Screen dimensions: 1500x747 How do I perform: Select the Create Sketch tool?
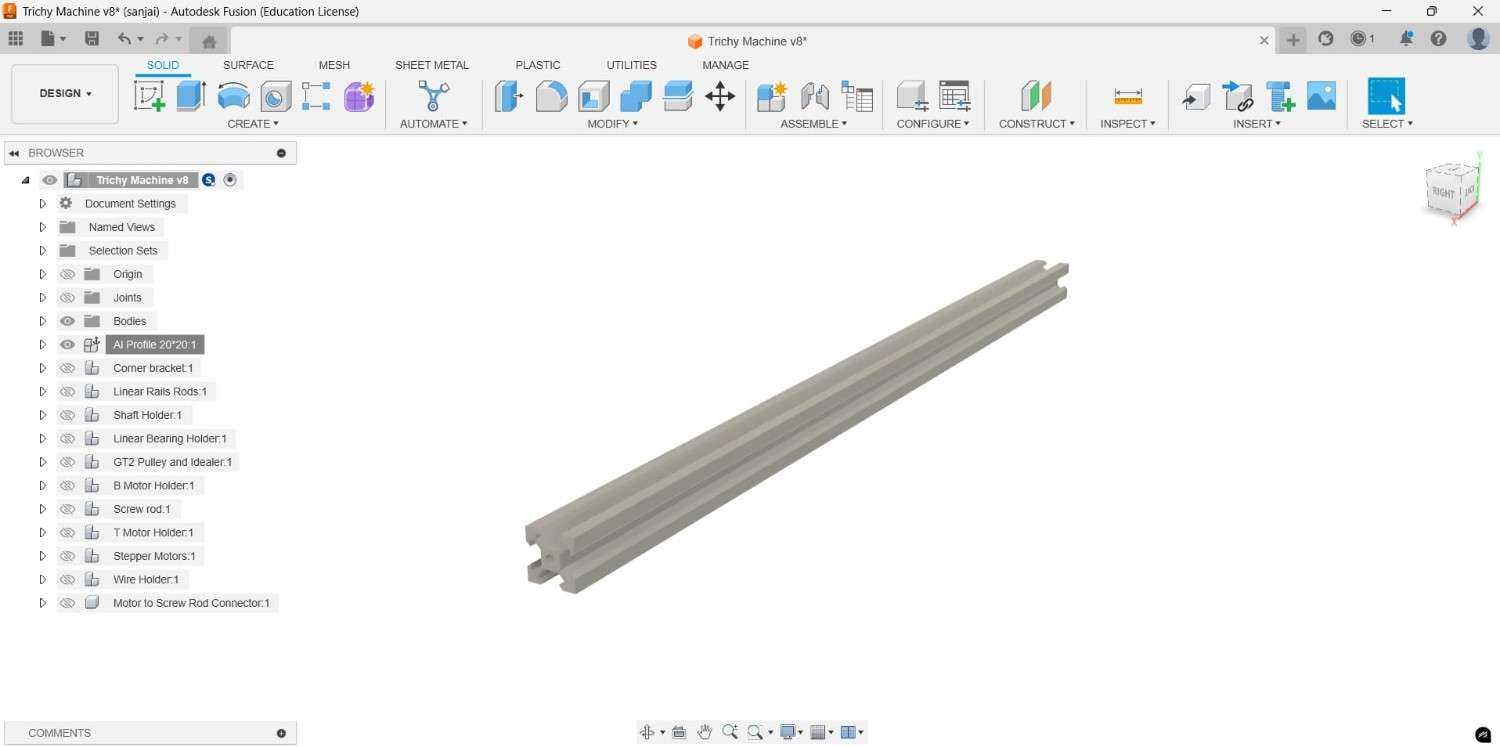(x=149, y=96)
